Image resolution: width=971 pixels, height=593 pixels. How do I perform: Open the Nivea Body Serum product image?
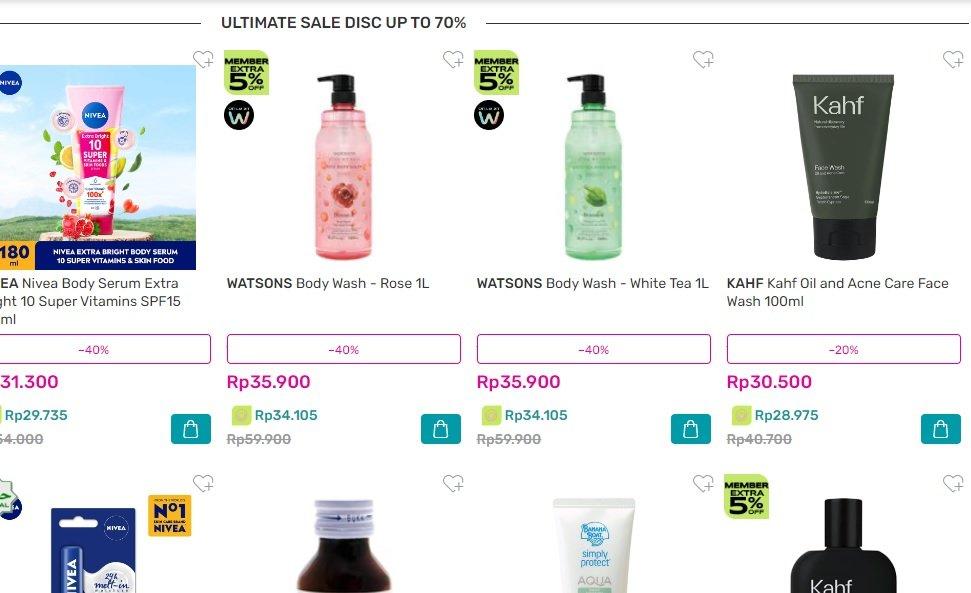[x=98, y=167]
